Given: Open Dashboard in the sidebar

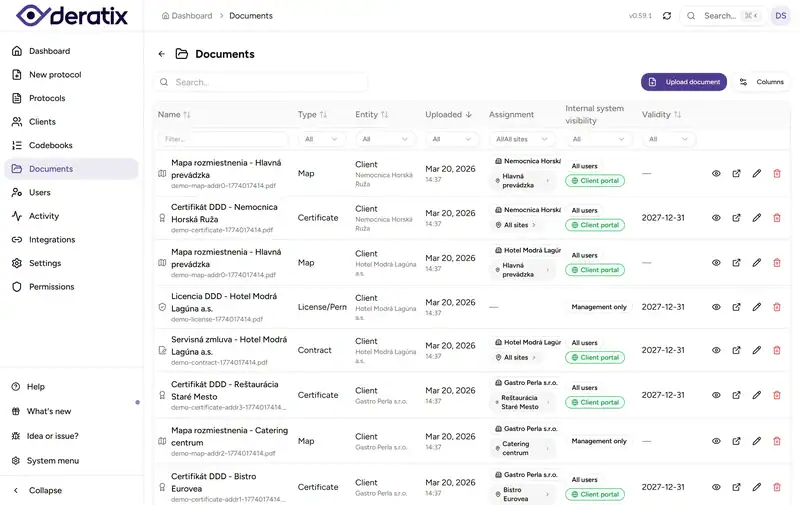Looking at the screenshot, I should pos(71,51).
